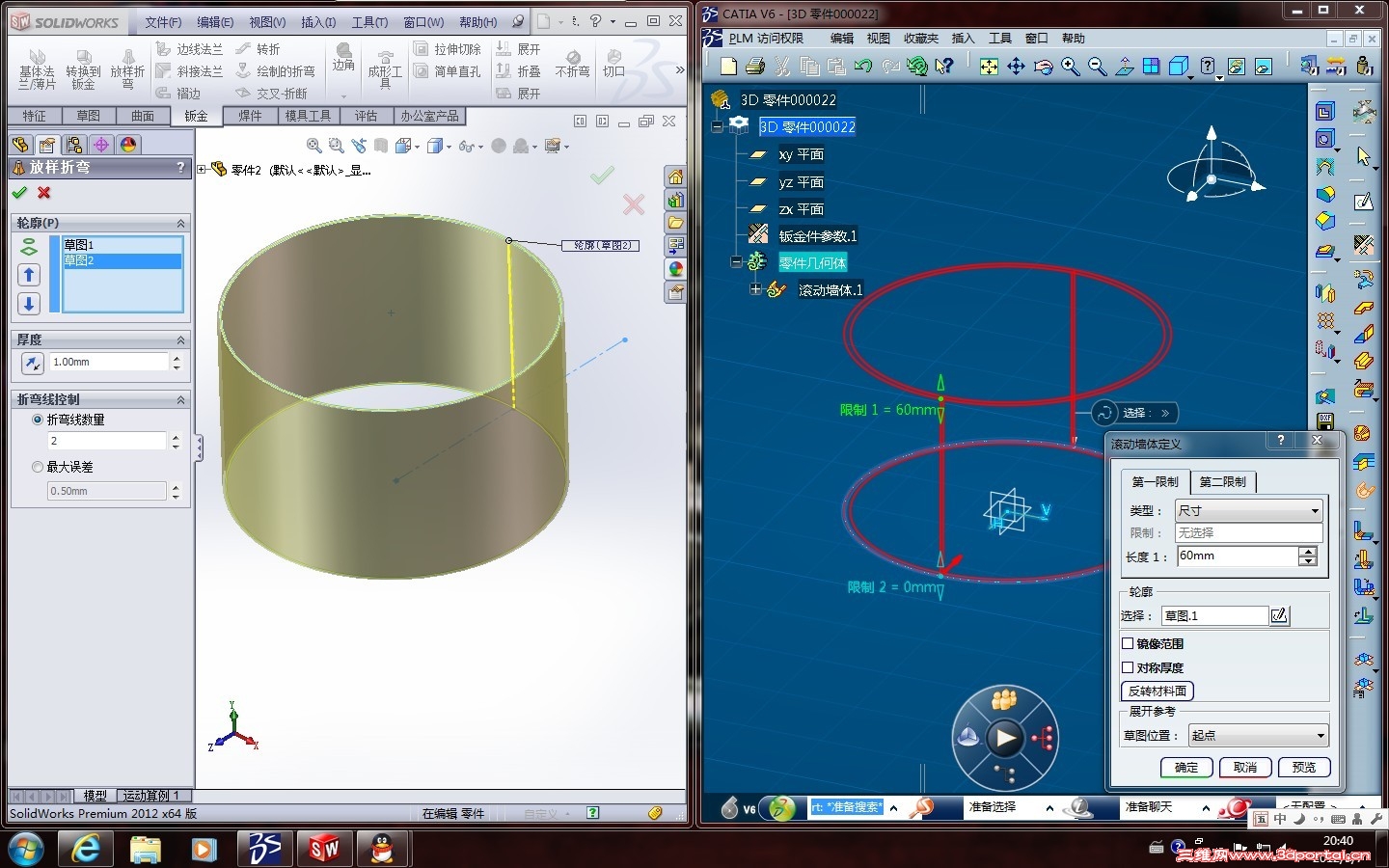Cancel the lofted bend with red X
The image size is (1389, 868).
click(x=44, y=193)
